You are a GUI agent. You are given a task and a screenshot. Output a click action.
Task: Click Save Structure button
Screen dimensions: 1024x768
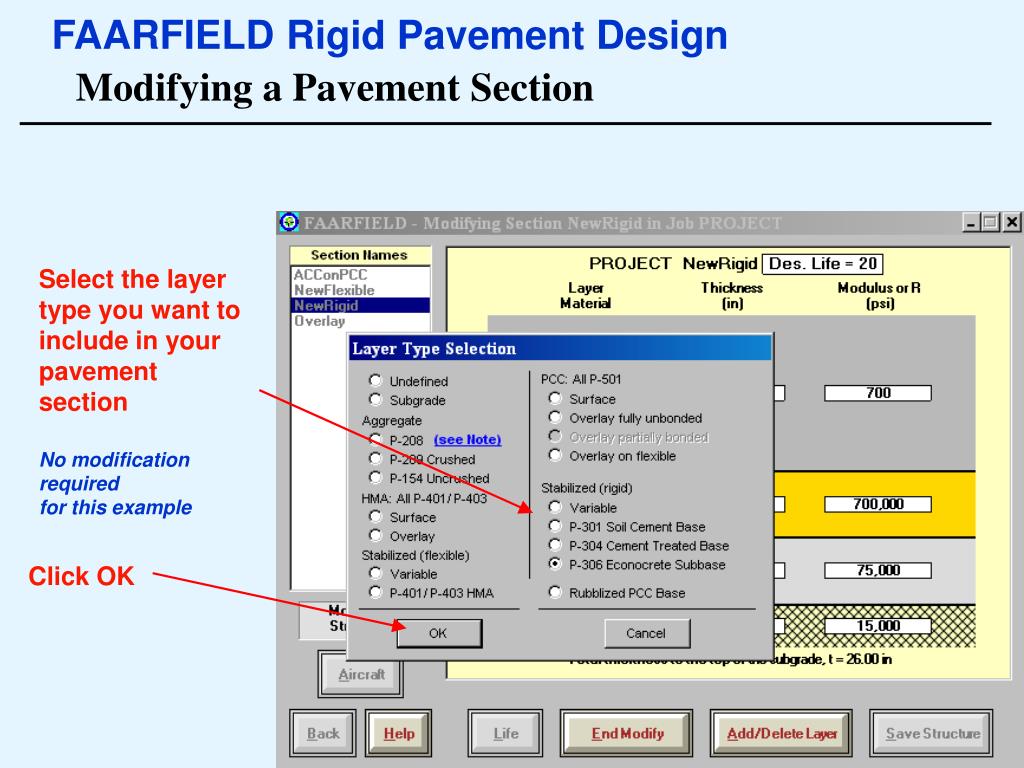(932, 733)
